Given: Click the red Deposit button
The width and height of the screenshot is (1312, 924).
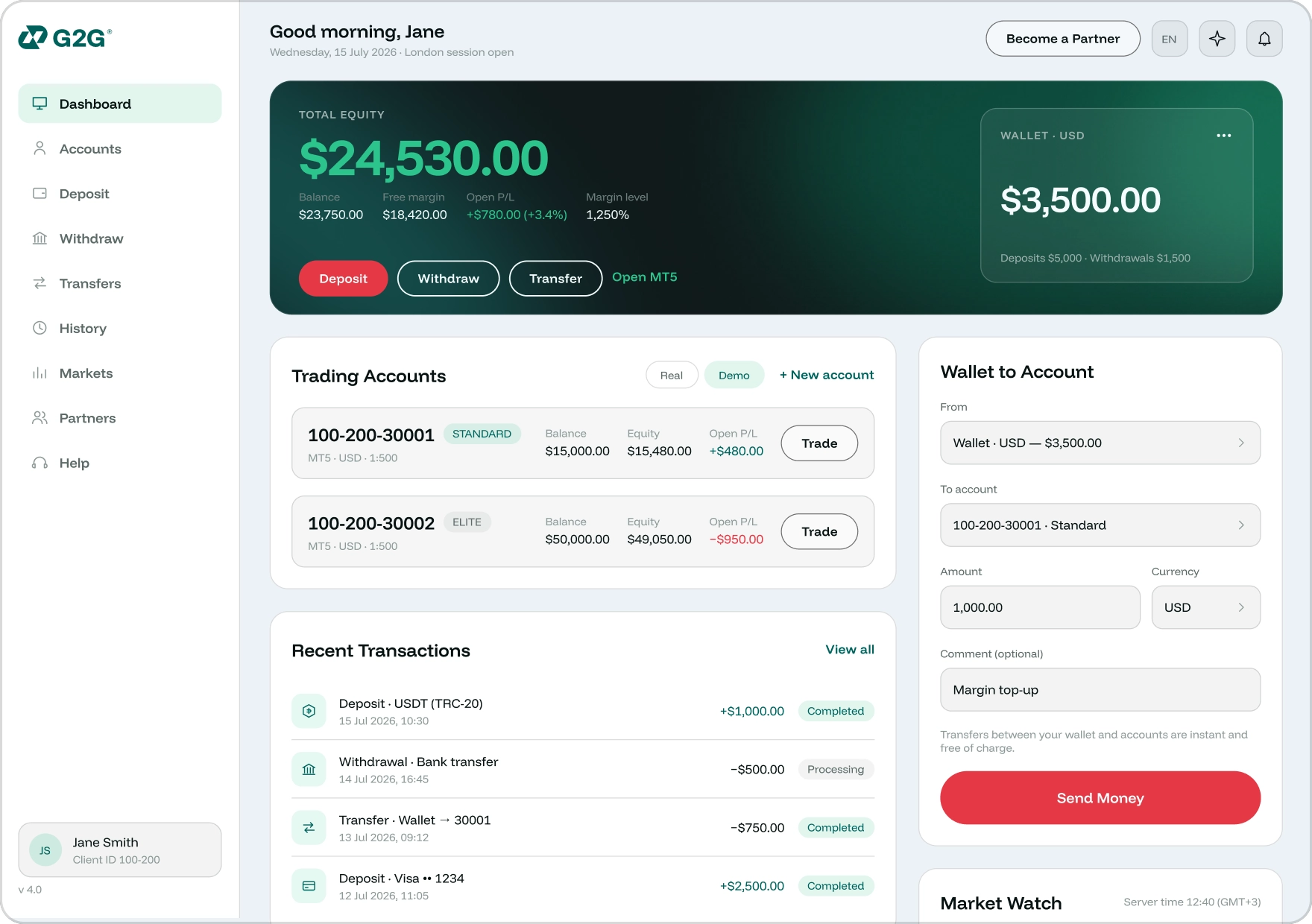Looking at the screenshot, I should point(343,278).
